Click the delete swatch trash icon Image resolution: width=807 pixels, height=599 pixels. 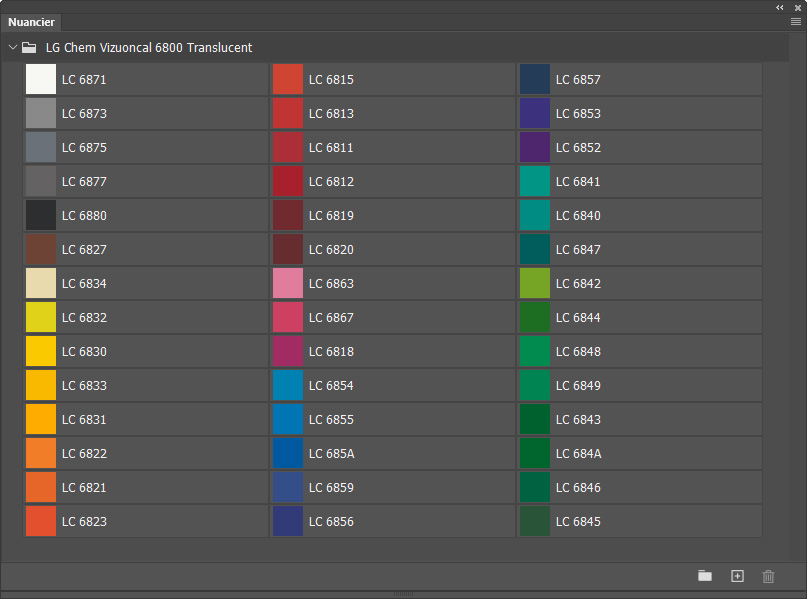pos(768,576)
